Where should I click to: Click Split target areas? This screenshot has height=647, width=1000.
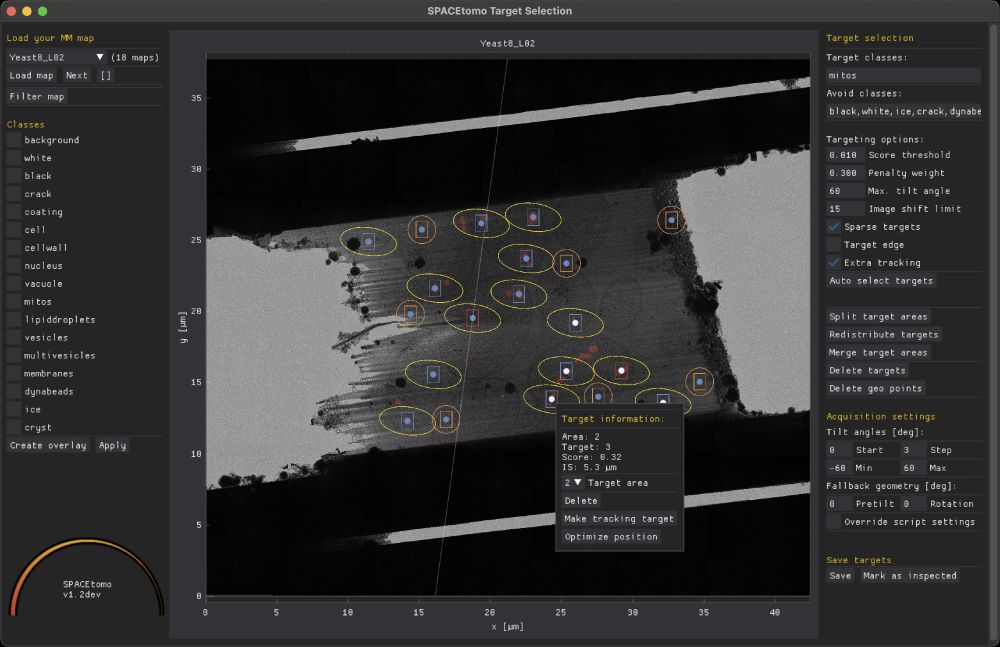(x=878, y=316)
